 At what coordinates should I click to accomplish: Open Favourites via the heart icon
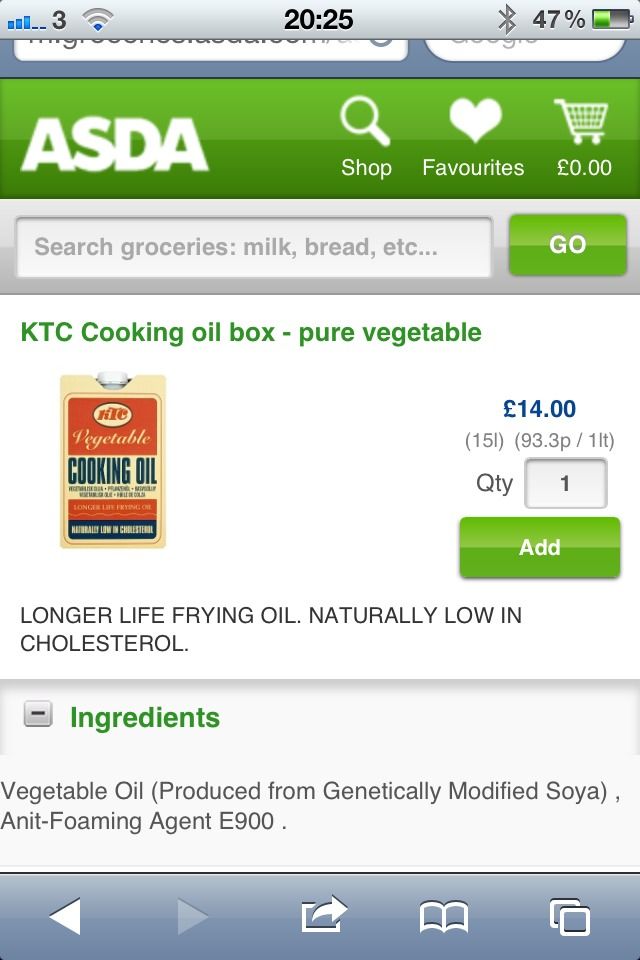475,120
